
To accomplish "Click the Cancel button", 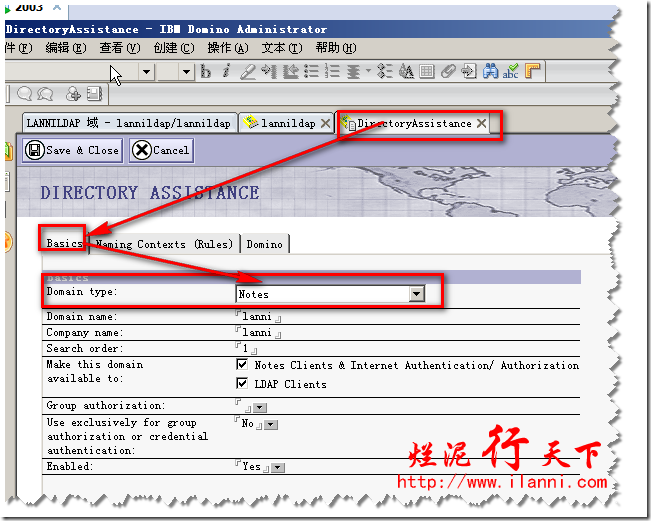I will click(x=160, y=150).
